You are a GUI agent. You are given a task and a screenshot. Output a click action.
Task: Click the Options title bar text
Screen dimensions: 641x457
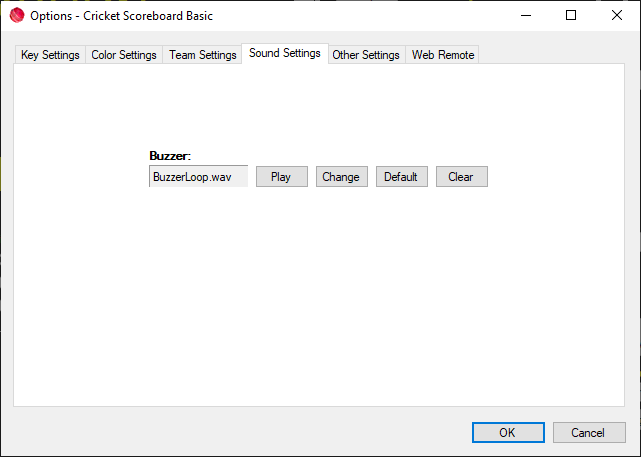click(x=121, y=16)
